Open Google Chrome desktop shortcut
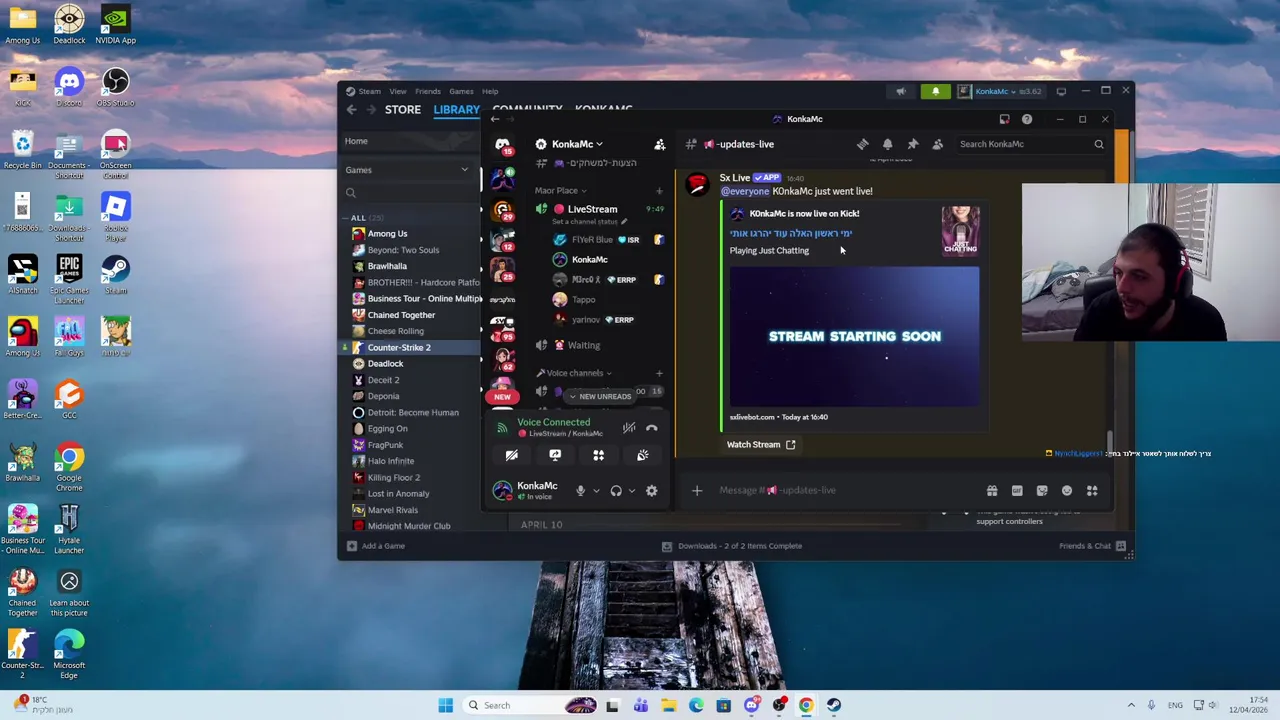 (69, 466)
